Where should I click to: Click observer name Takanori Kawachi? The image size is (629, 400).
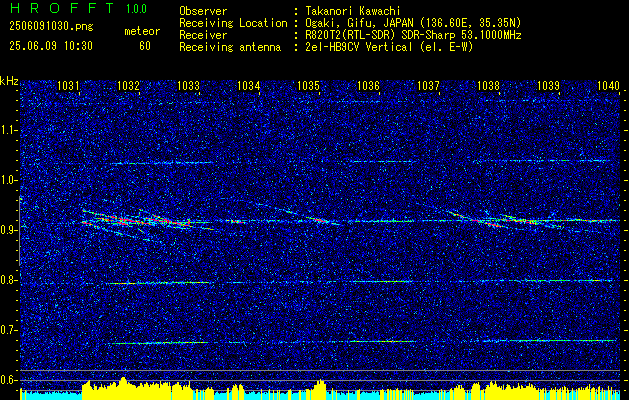point(351,11)
